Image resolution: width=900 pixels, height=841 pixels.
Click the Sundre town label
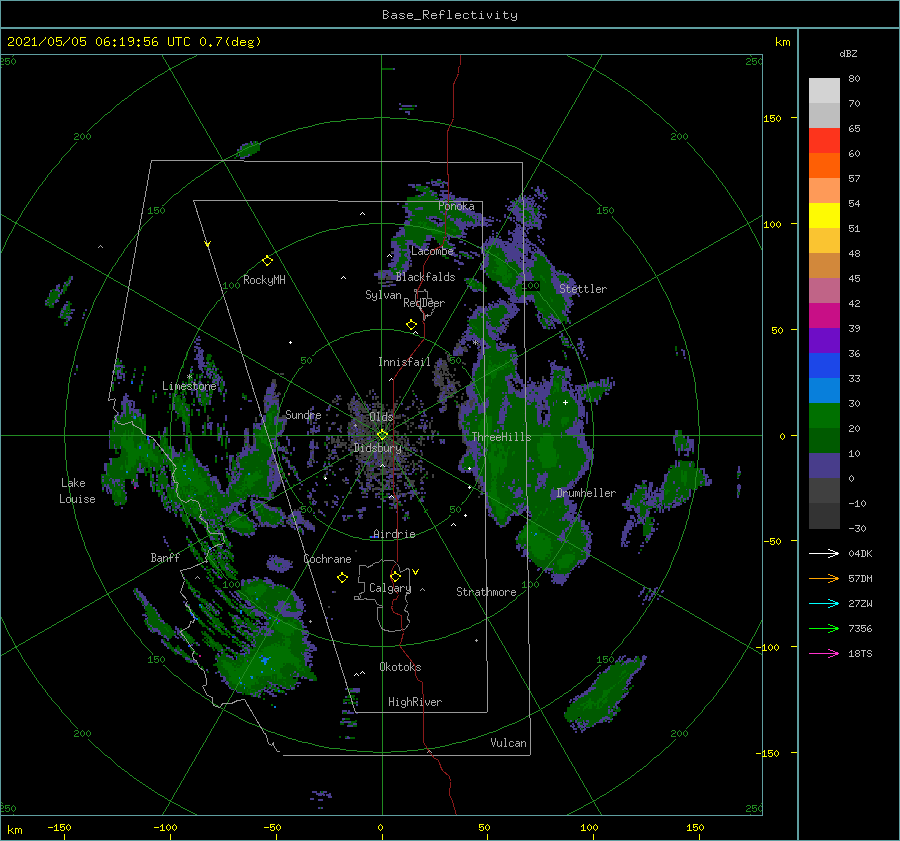click(x=303, y=415)
